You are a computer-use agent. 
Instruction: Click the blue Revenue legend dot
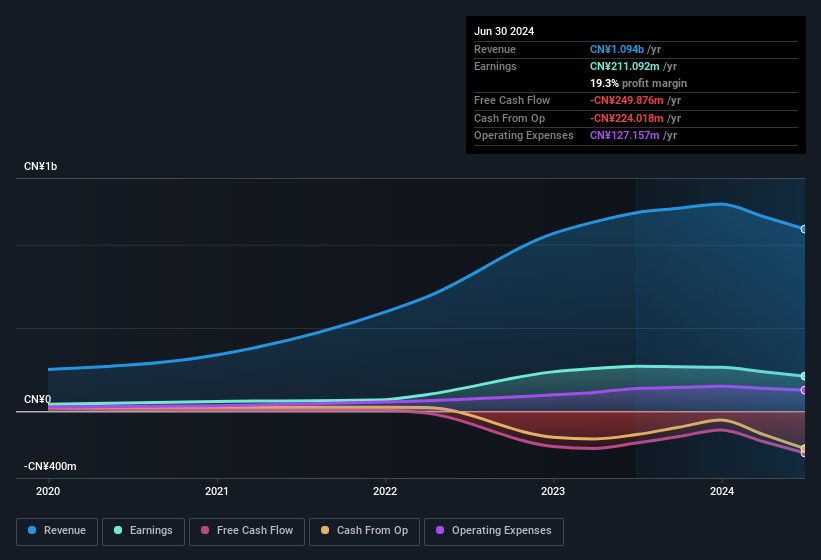pyautogui.click(x=32, y=530)
